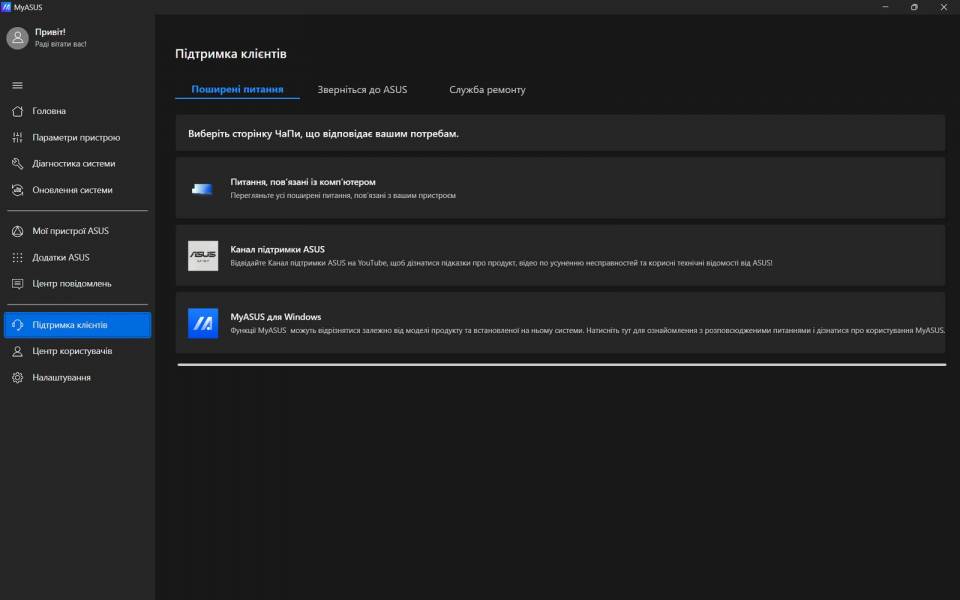960x600 pixels.
Task: Click the refresh icon for Оновлення системи
Action: (x=17, y=190)
